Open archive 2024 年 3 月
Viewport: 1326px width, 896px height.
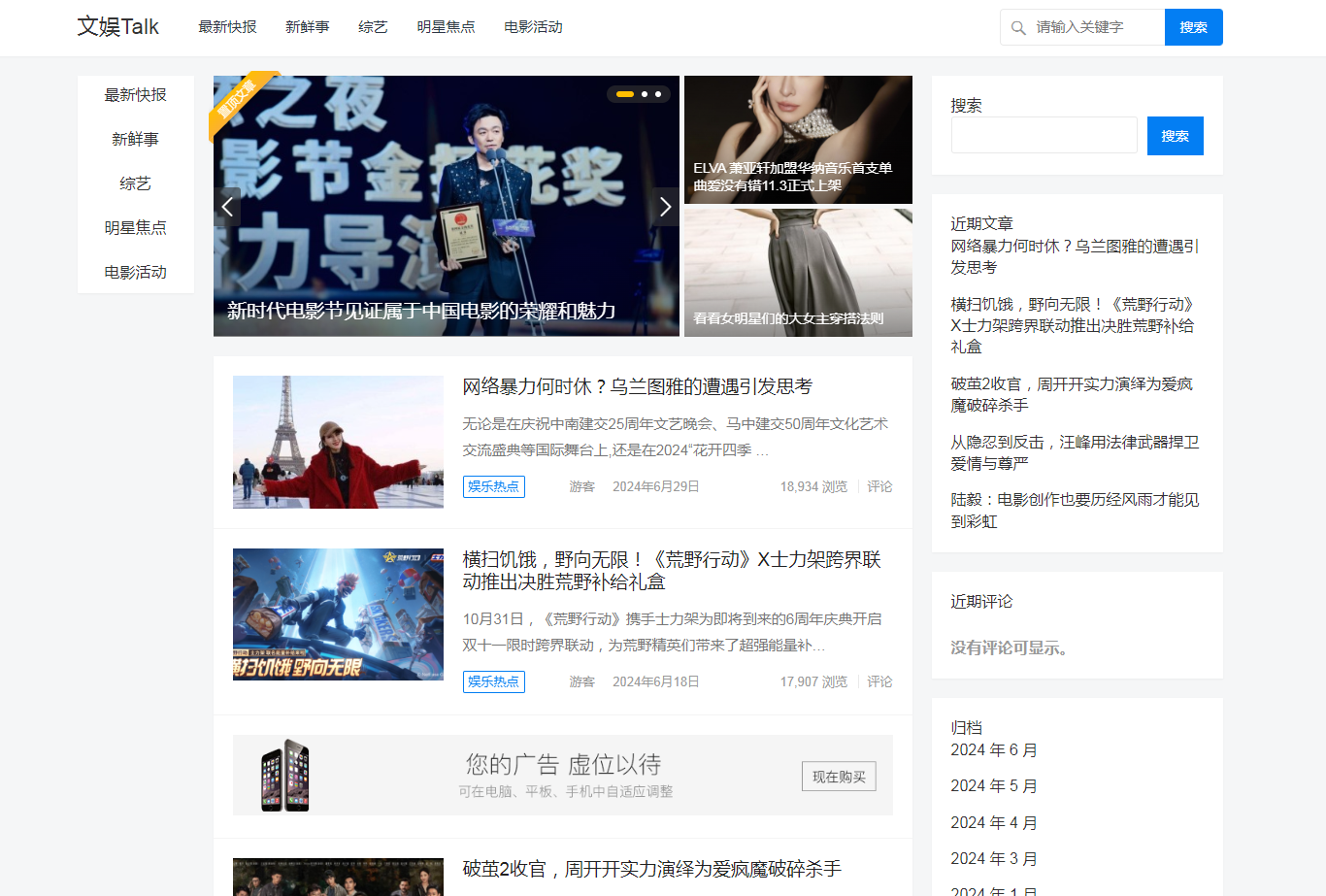[x=994, y=859]
